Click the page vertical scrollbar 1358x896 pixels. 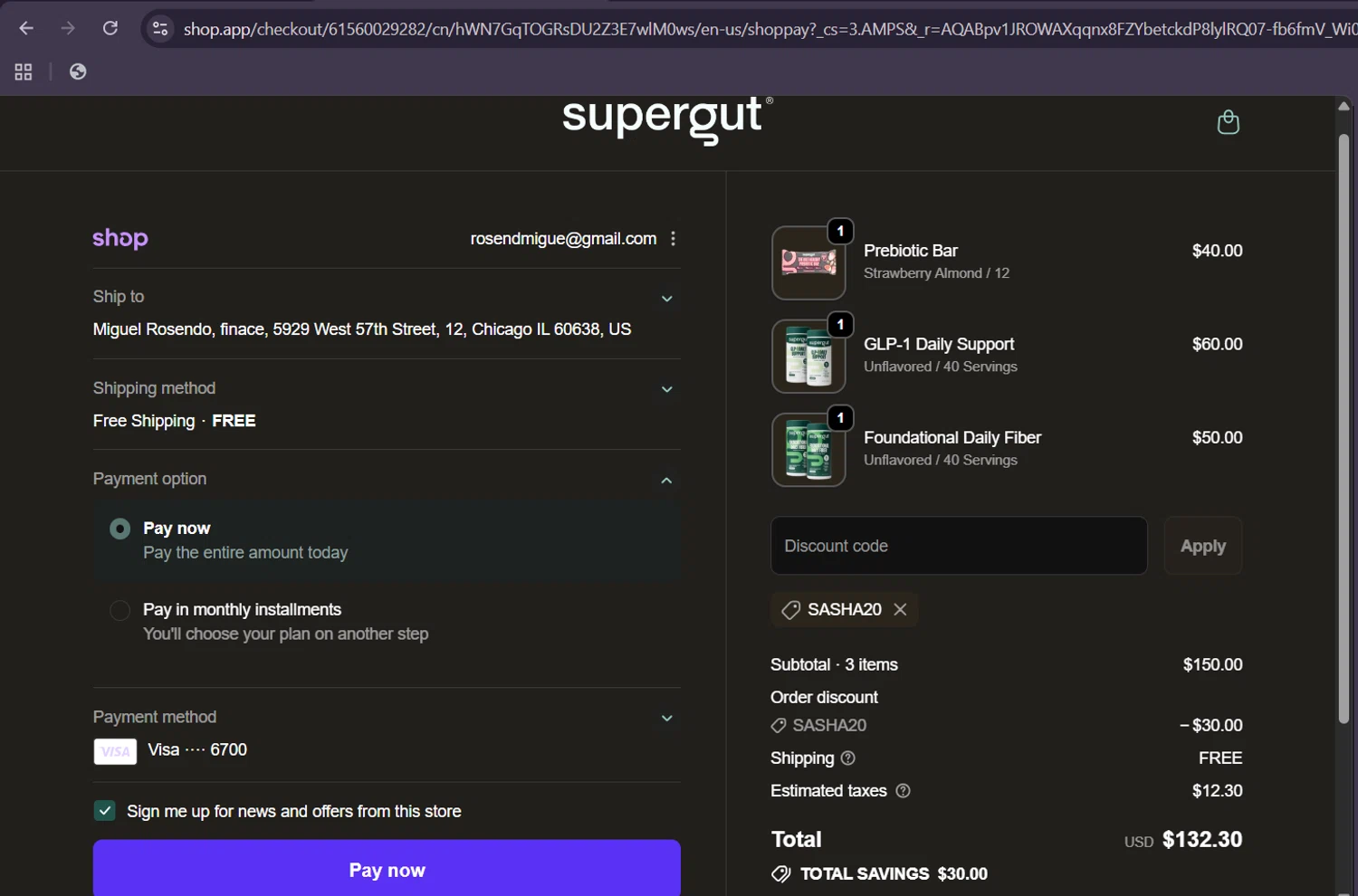[1344, 429]
